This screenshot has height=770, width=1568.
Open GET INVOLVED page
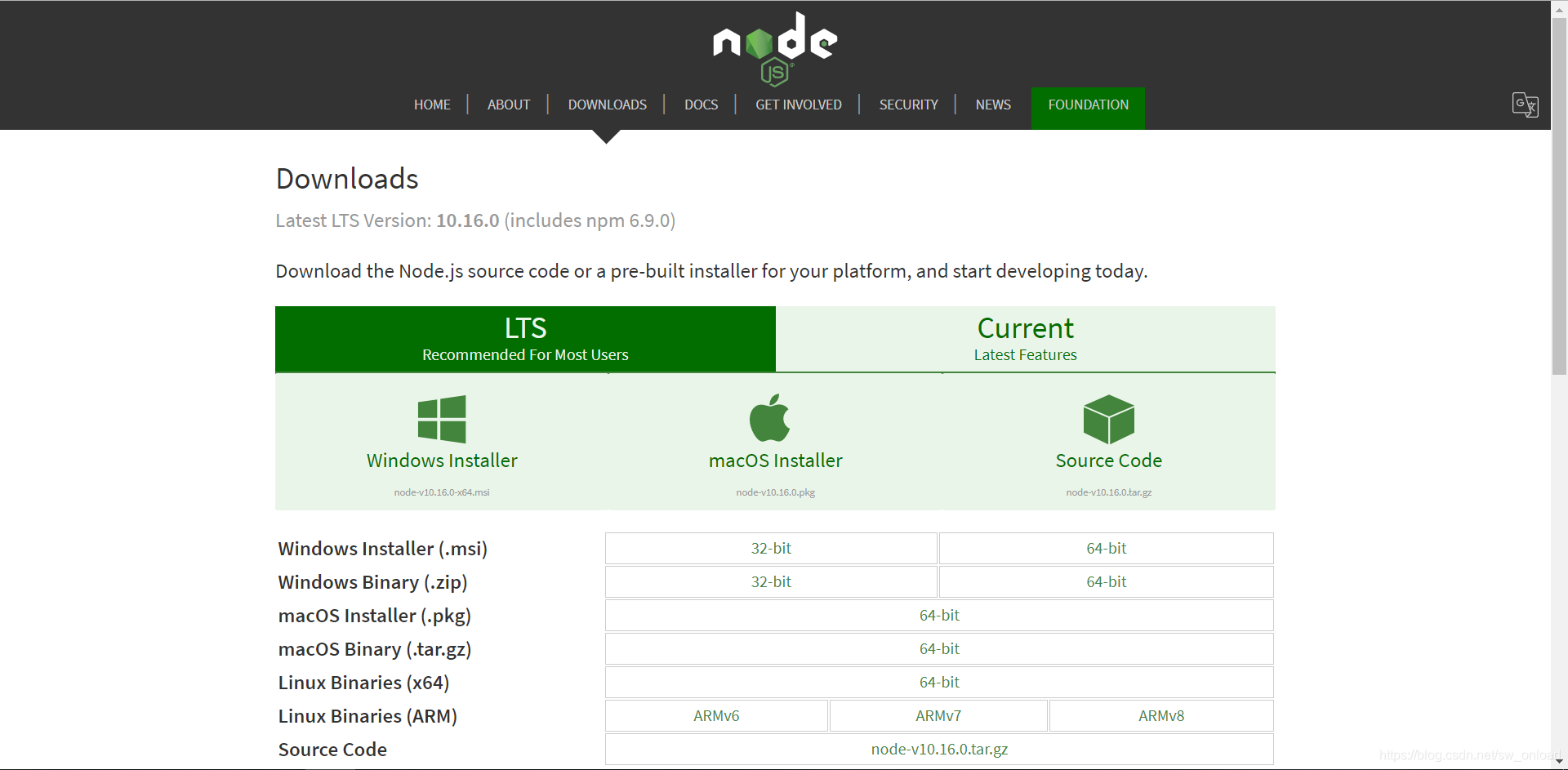pos(799,105)
